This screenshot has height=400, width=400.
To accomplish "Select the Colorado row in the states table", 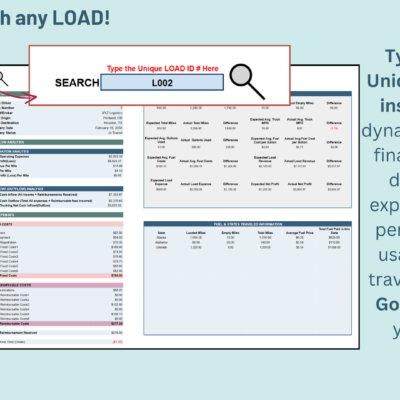I will click(248, 247).
